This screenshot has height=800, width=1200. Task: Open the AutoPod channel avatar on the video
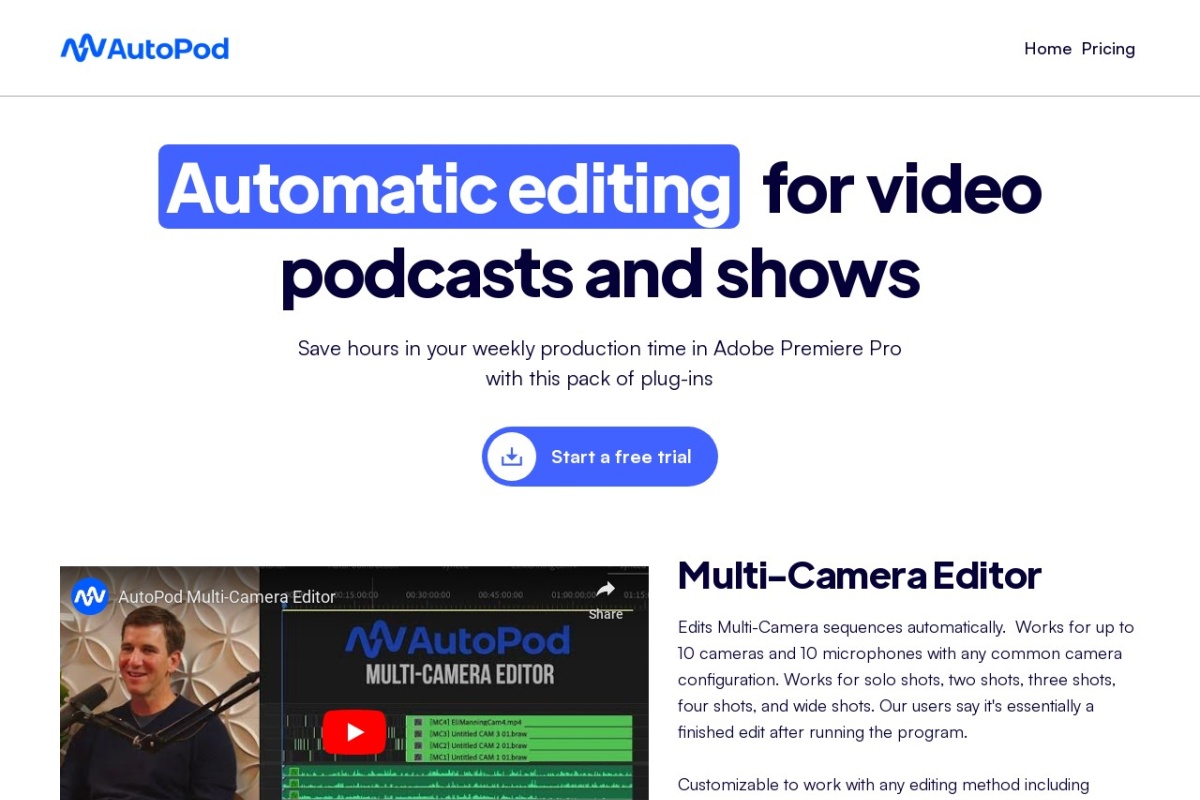(x=90, y=597)
